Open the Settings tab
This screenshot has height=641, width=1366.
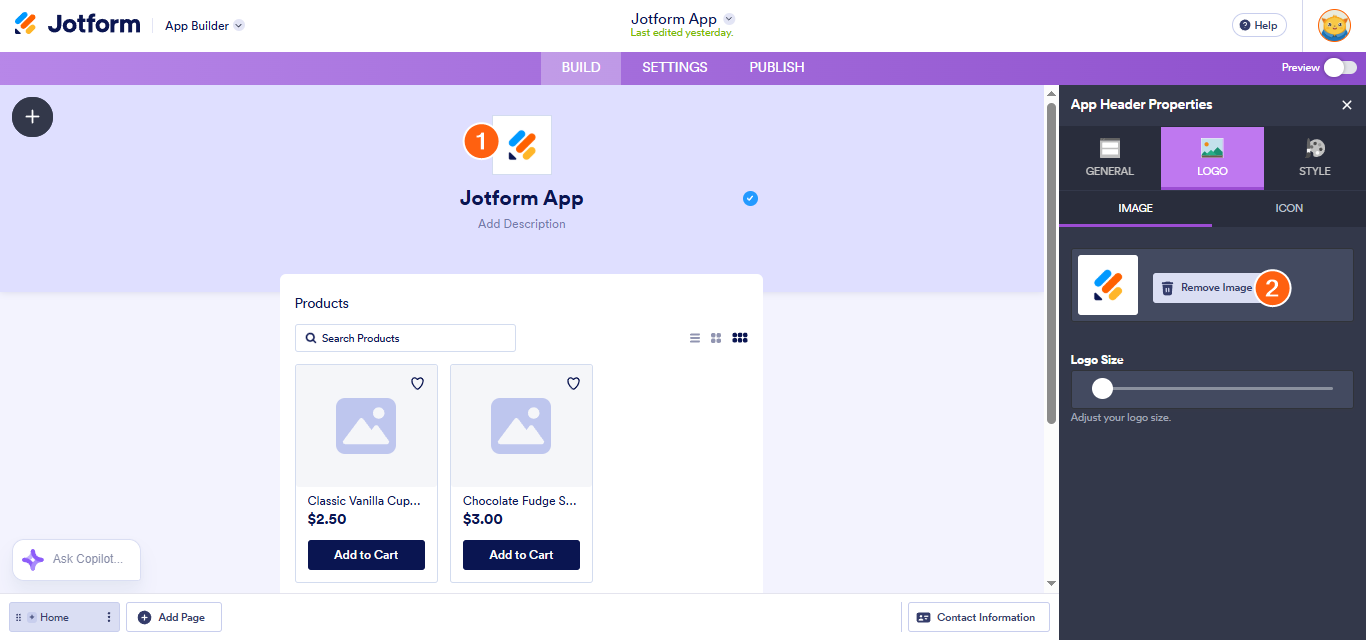tap(674, 68)
